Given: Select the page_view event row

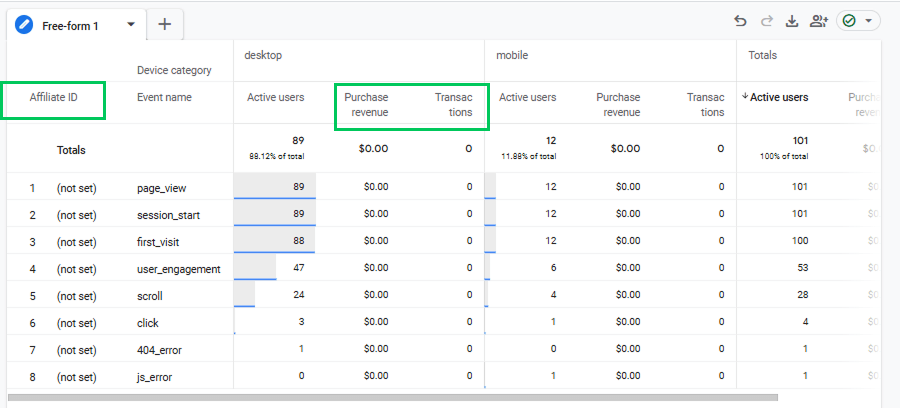Looking at the screenshot, I should point(162,187).
